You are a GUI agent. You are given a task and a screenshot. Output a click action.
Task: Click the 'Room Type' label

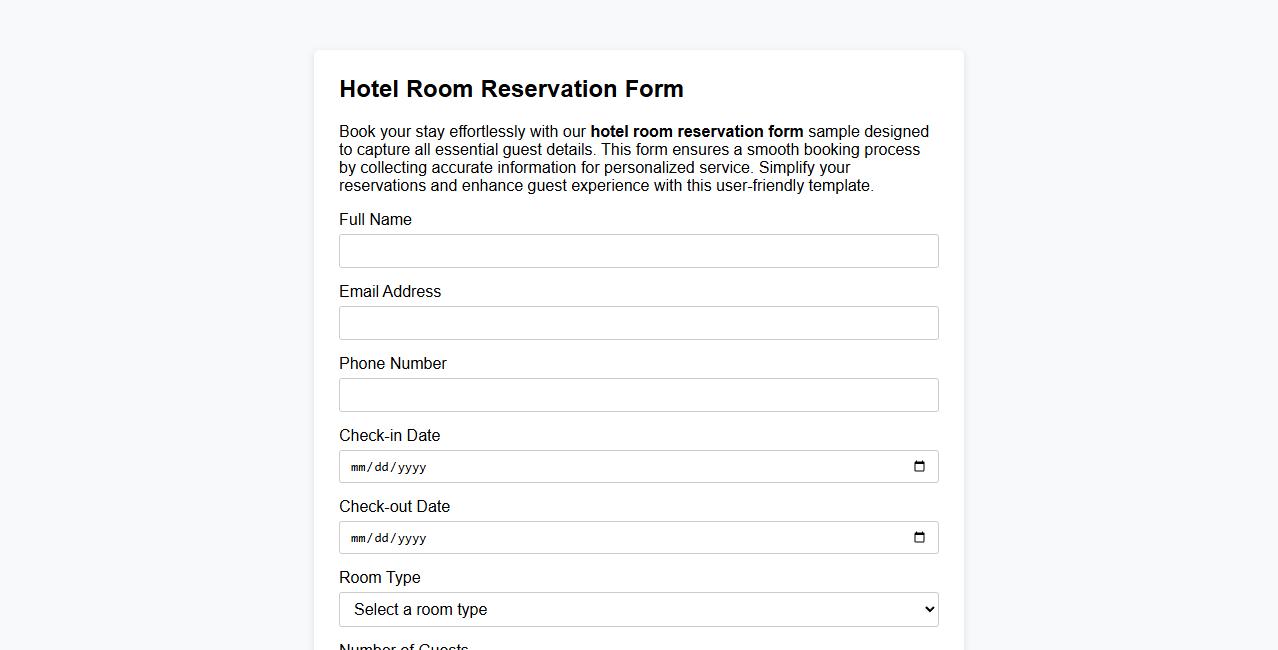point(379,577)
